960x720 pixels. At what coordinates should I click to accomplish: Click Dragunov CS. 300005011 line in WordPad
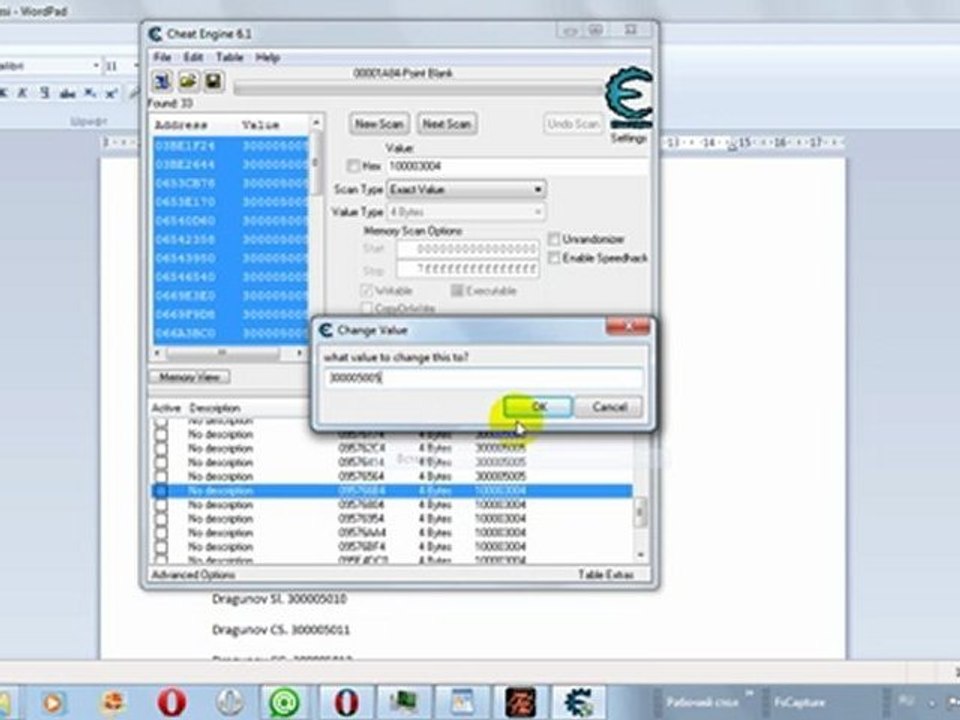pyautogui.click(x=281, y=629)
